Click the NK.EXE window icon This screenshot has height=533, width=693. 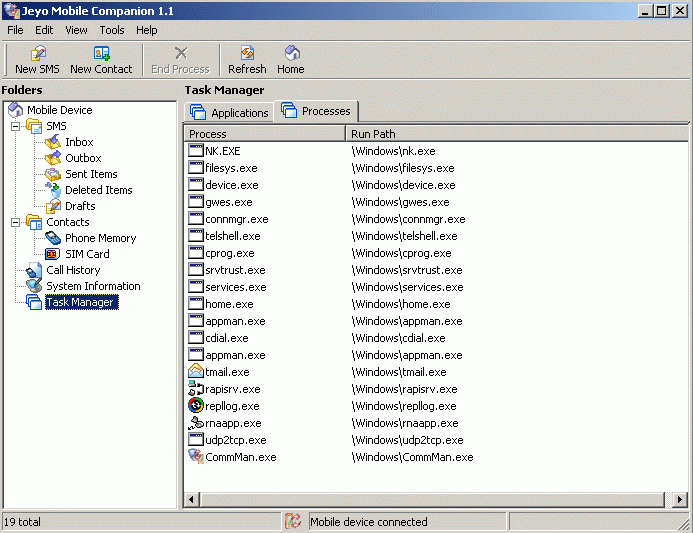click(x=196, y=151)
